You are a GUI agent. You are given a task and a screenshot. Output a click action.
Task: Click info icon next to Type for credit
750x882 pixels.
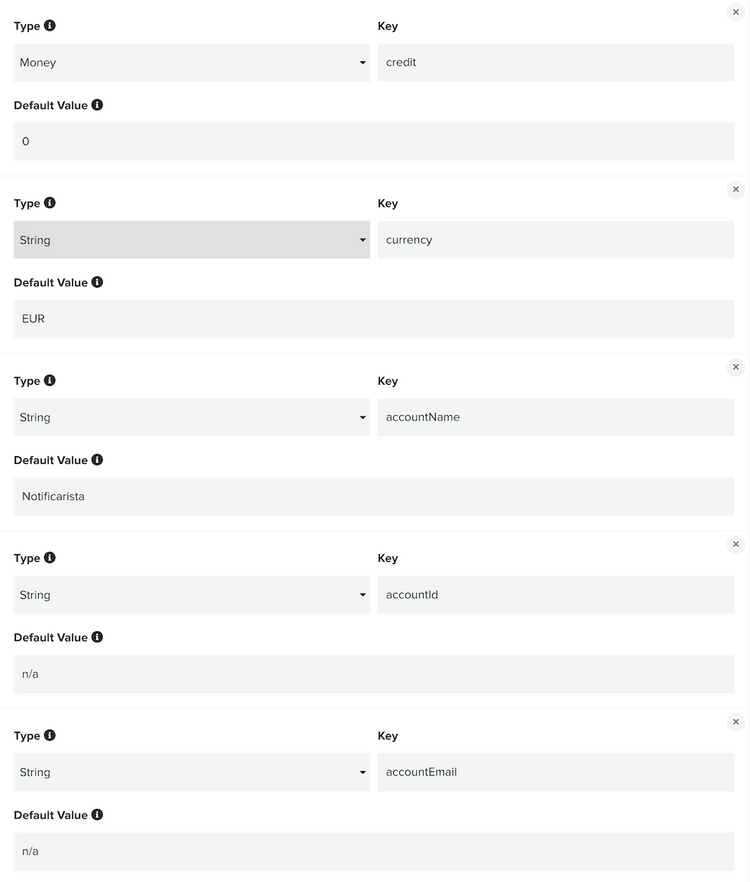tap(50, 26)
